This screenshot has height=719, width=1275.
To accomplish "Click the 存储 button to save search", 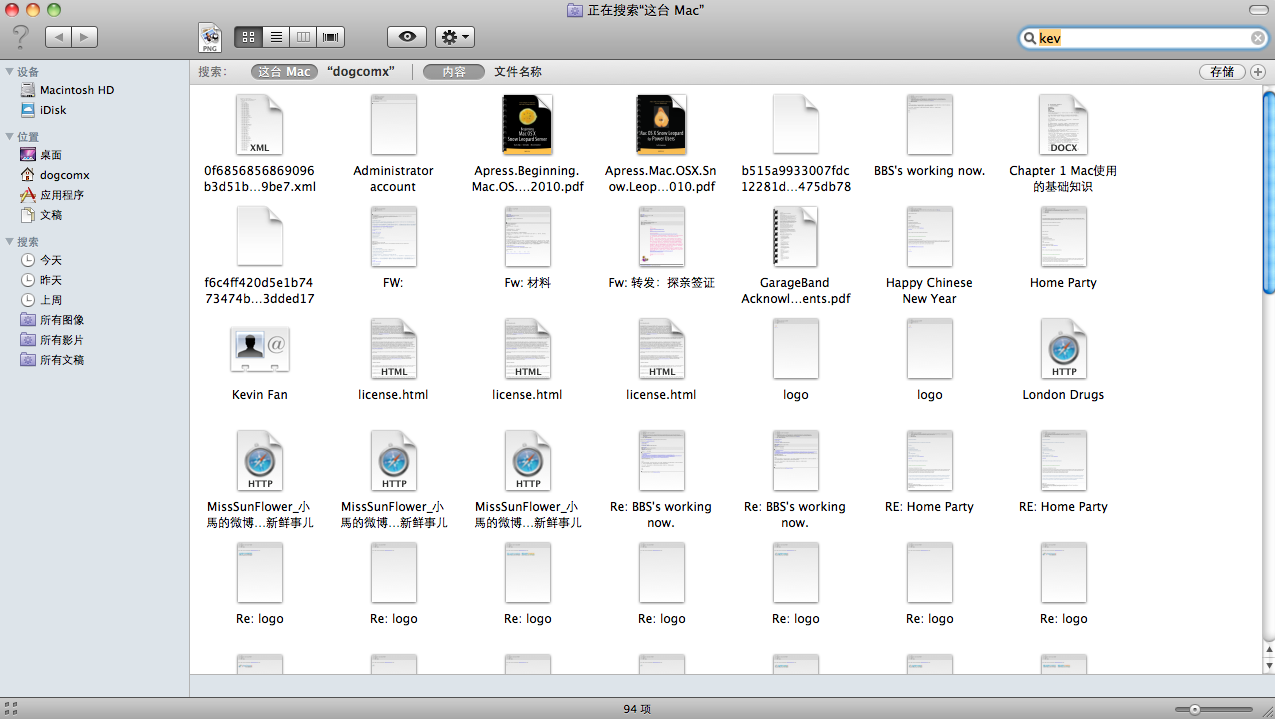I will coord(1222,72).
